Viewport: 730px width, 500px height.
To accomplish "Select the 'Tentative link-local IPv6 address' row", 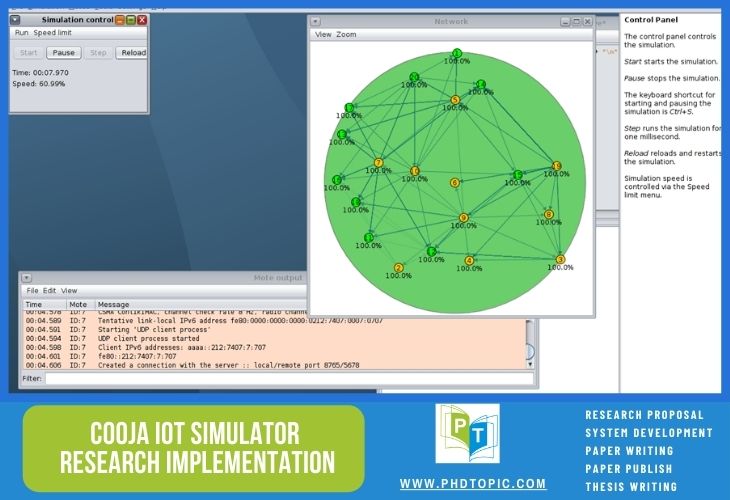I will click(x=275, y=321).
